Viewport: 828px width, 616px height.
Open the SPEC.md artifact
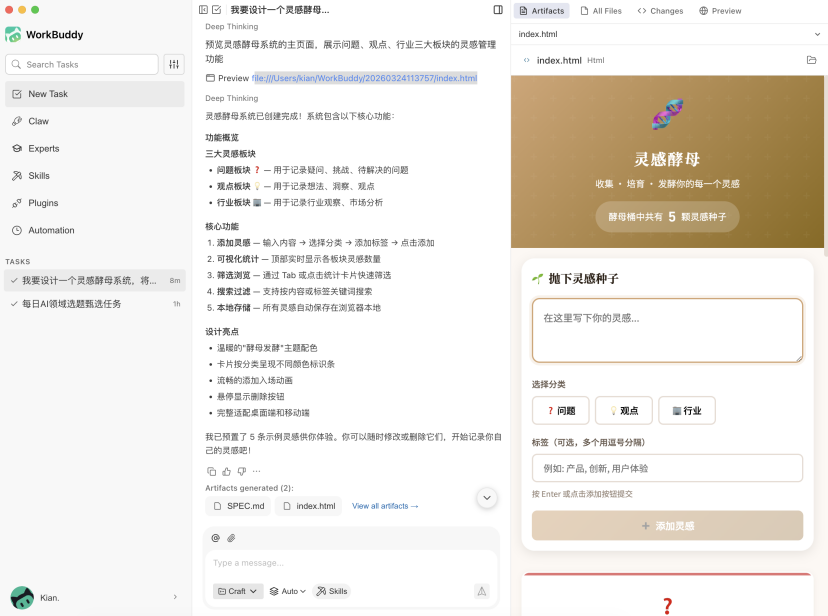[239, 506]
